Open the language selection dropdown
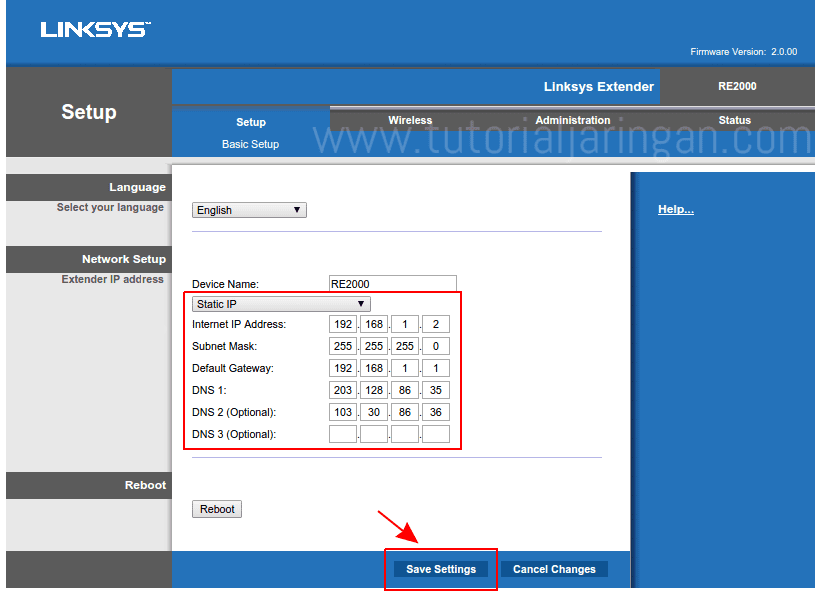Viewport: 820px width, 593px height. [x=248, y=210]
